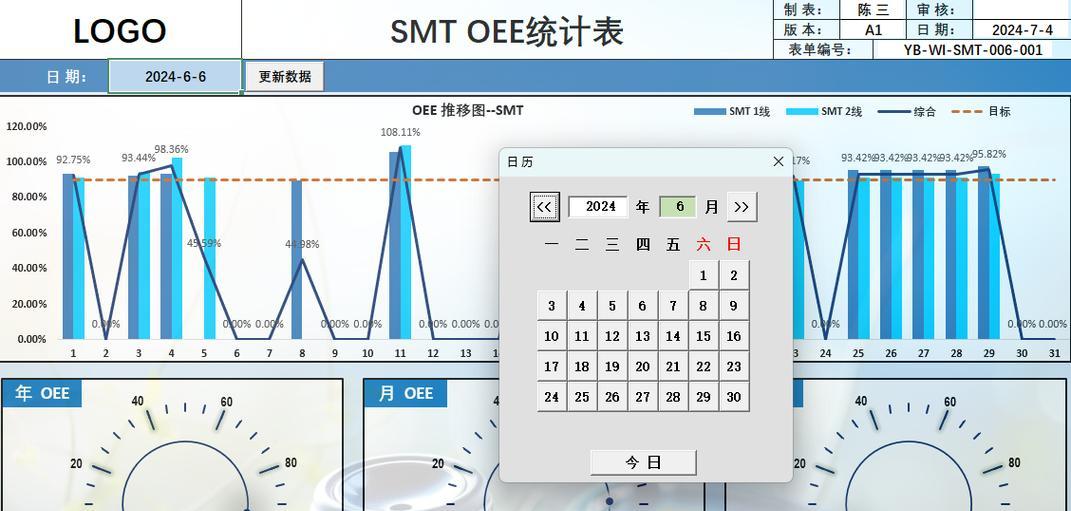Choose day 15 in the calendar
The image size is (1071, 511).
(704, 336)
